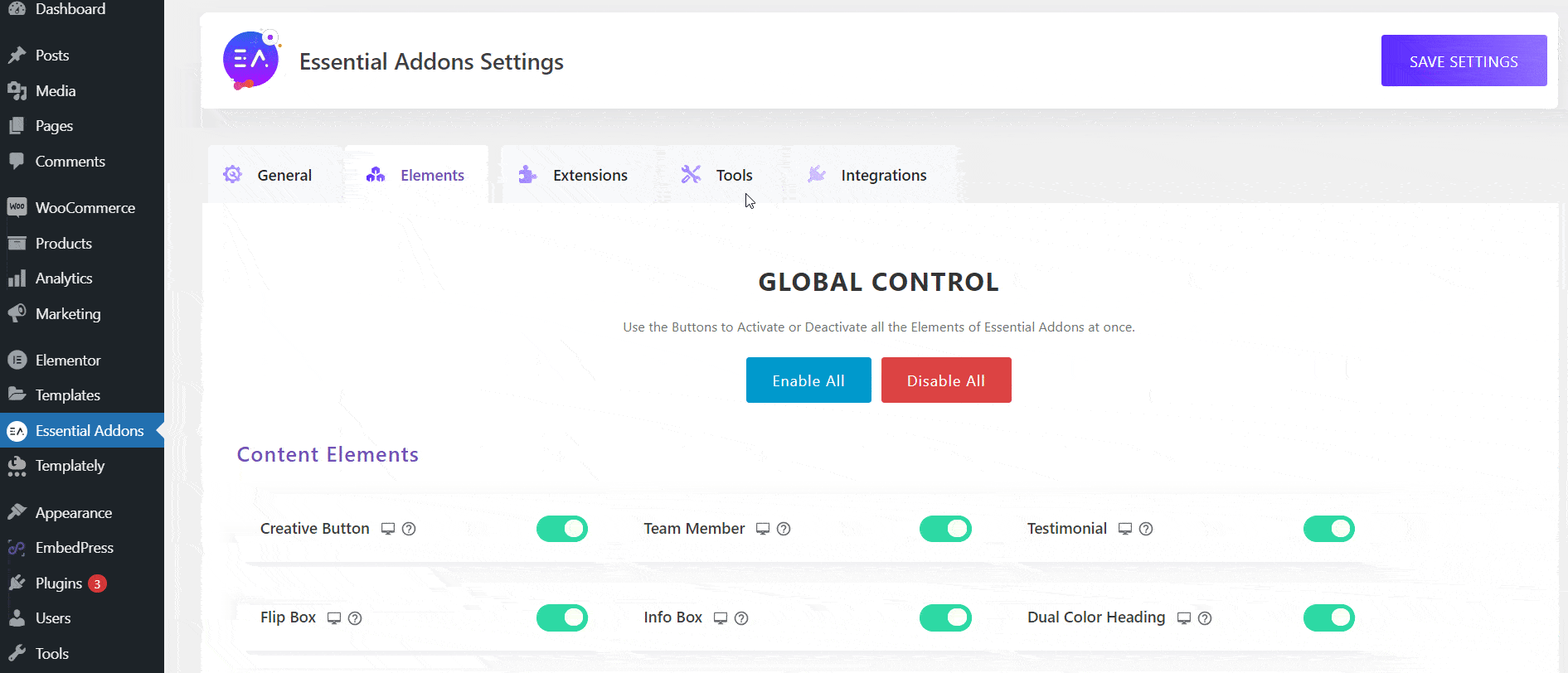Viewport: 1568px width, 673px height.
Task: Open Info Box documentation help icon
Action: (x=741, y=618)
